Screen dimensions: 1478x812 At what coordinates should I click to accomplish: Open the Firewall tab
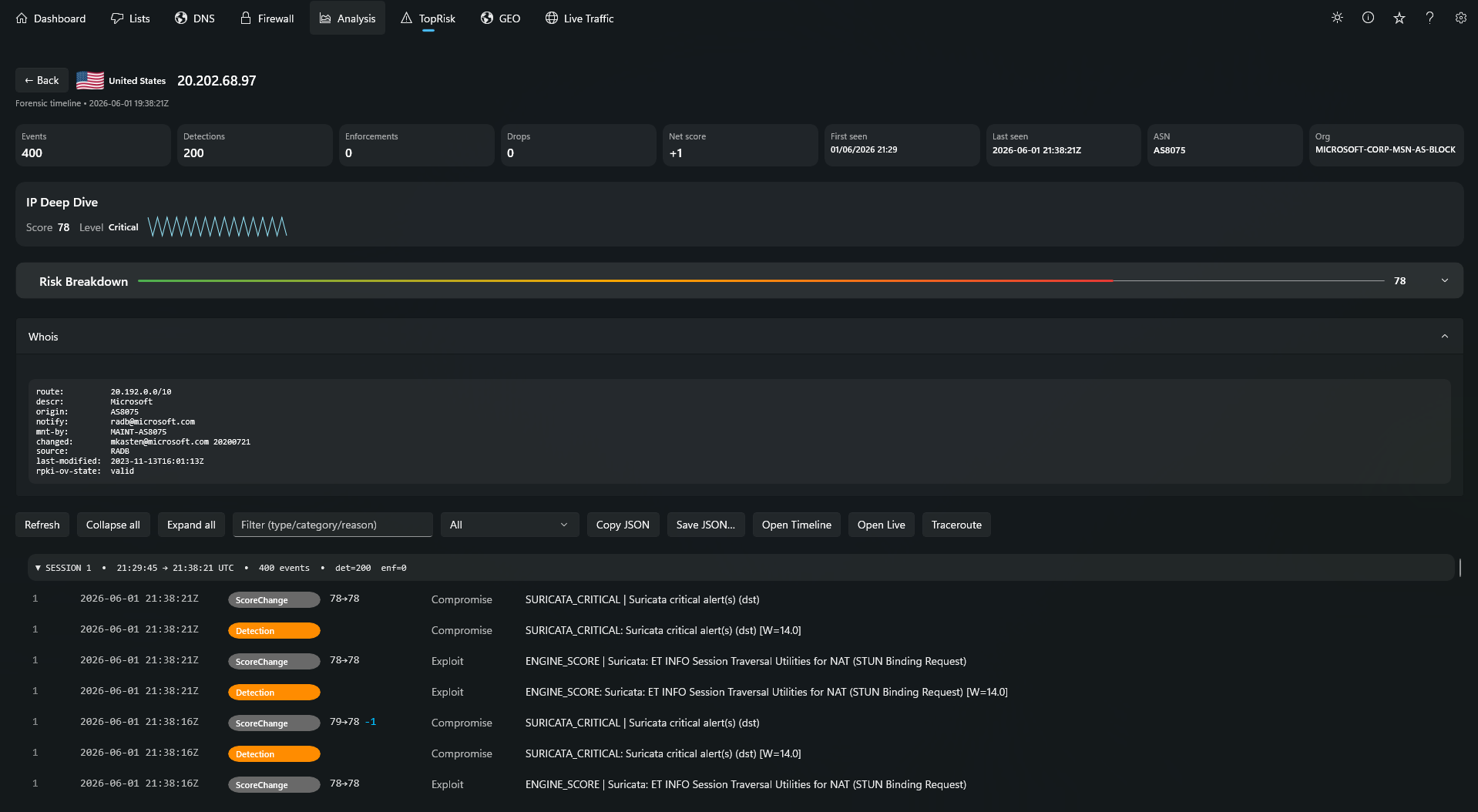[x=267, y=18]
